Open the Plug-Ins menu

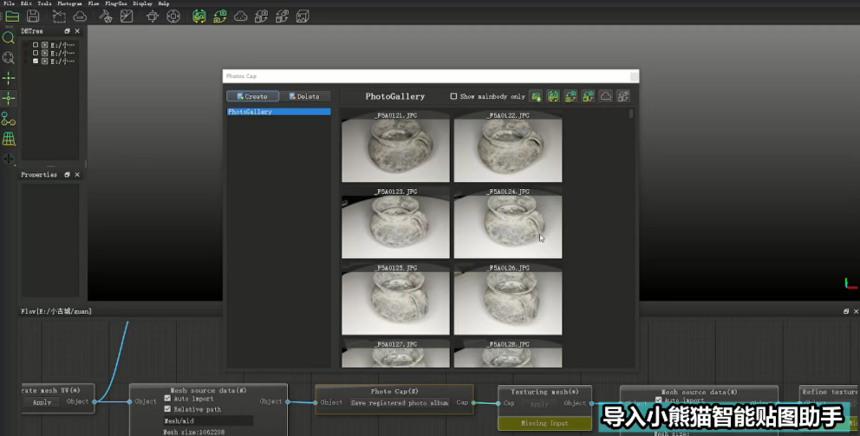click(116, 3)
